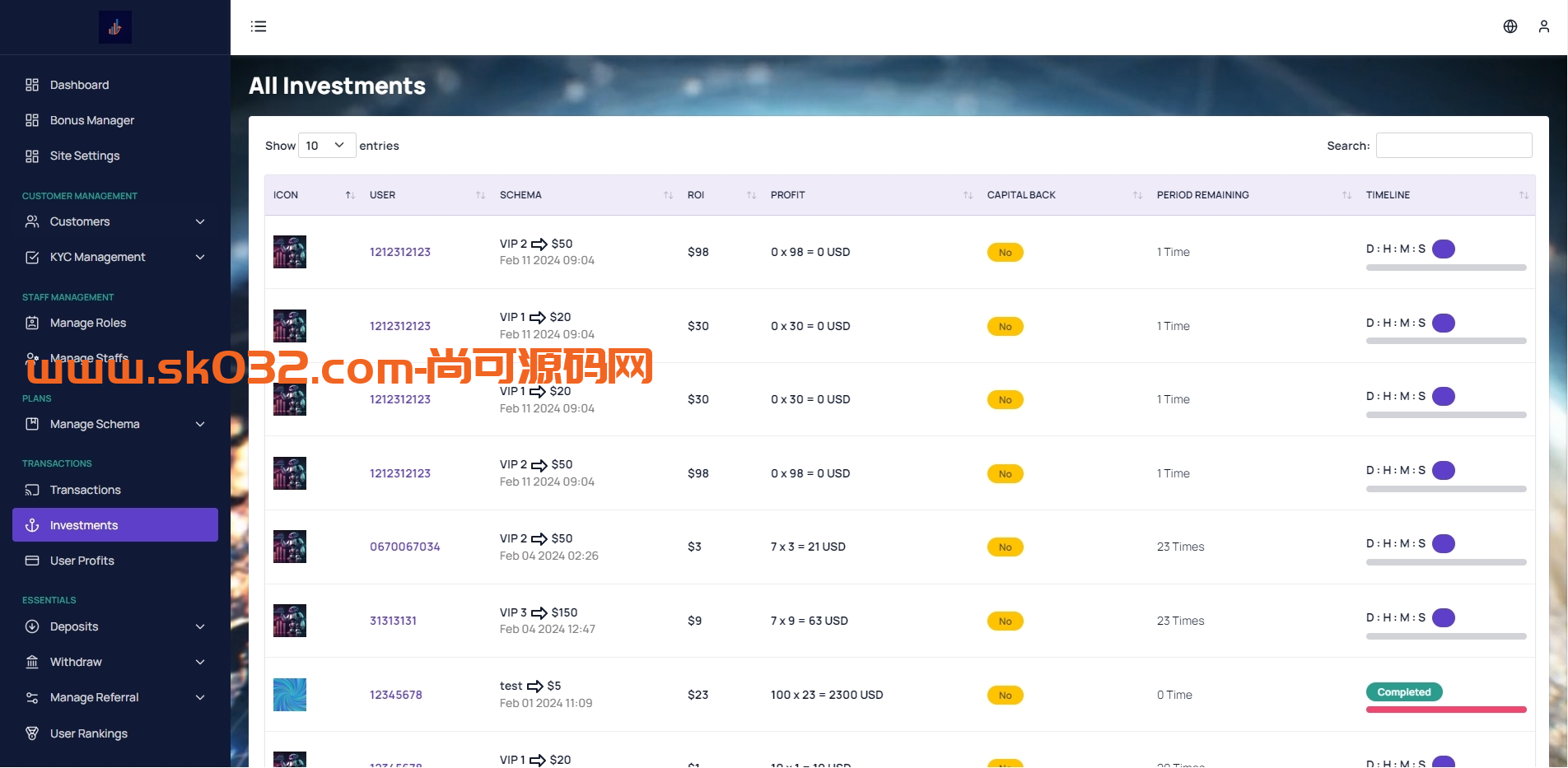The height and width of the screenshot is (768, 1568).
Task: Click the ROI value '$23'
Action: click(x=698, y=695)
